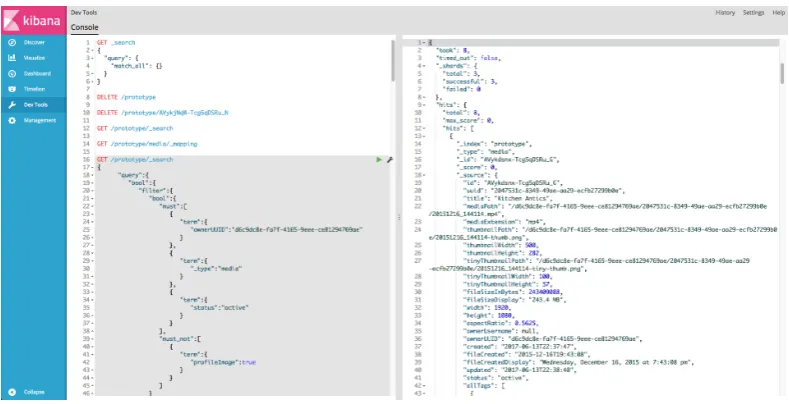Click the "timed_out": false response line

[468, 58]
